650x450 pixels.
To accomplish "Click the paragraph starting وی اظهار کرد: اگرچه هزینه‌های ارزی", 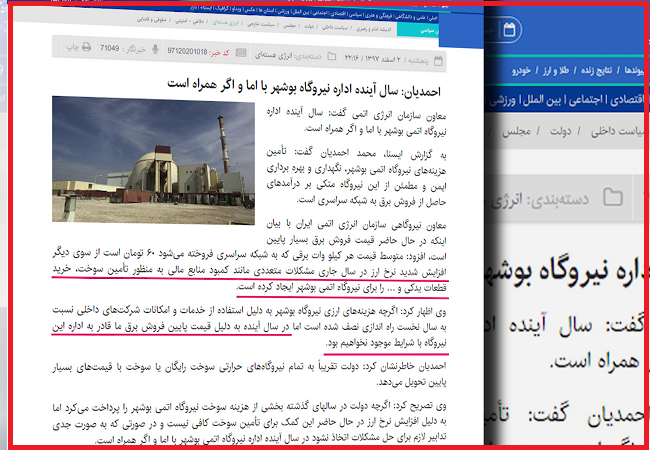I will click(250, 327).
